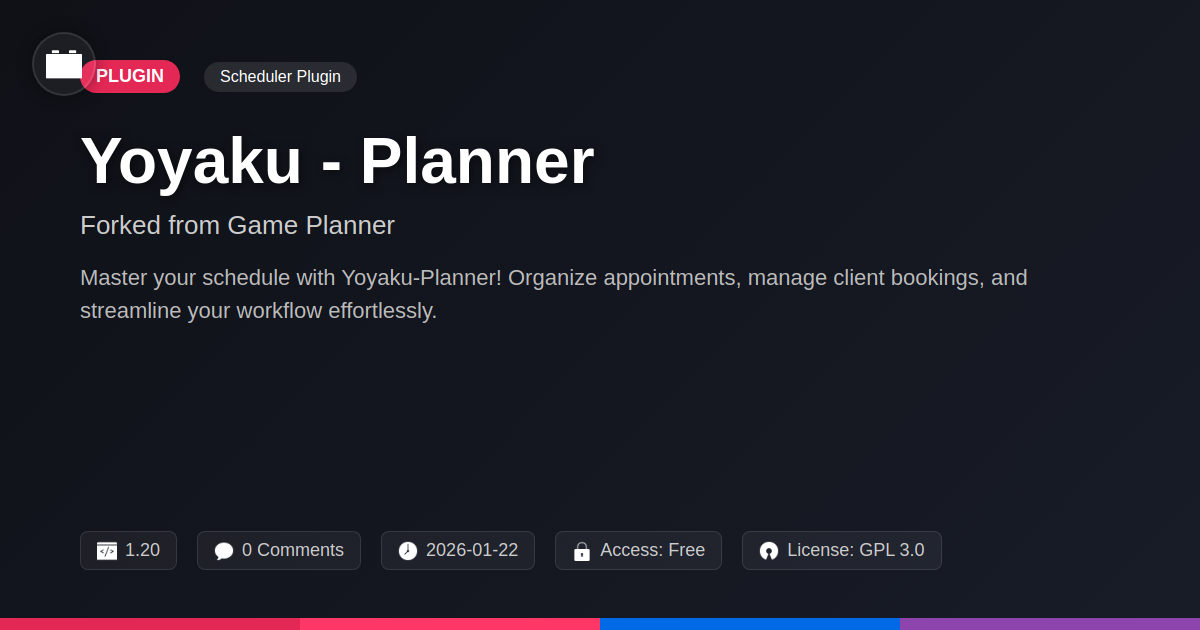The width and height of the screenshot is (1200, 630).
Task: Click the 2026-01-22 date chip
Action: tap(458, 551)
